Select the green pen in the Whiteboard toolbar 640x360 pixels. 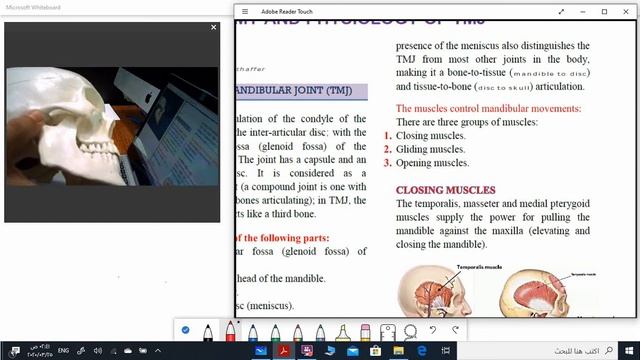pos(275,332)
